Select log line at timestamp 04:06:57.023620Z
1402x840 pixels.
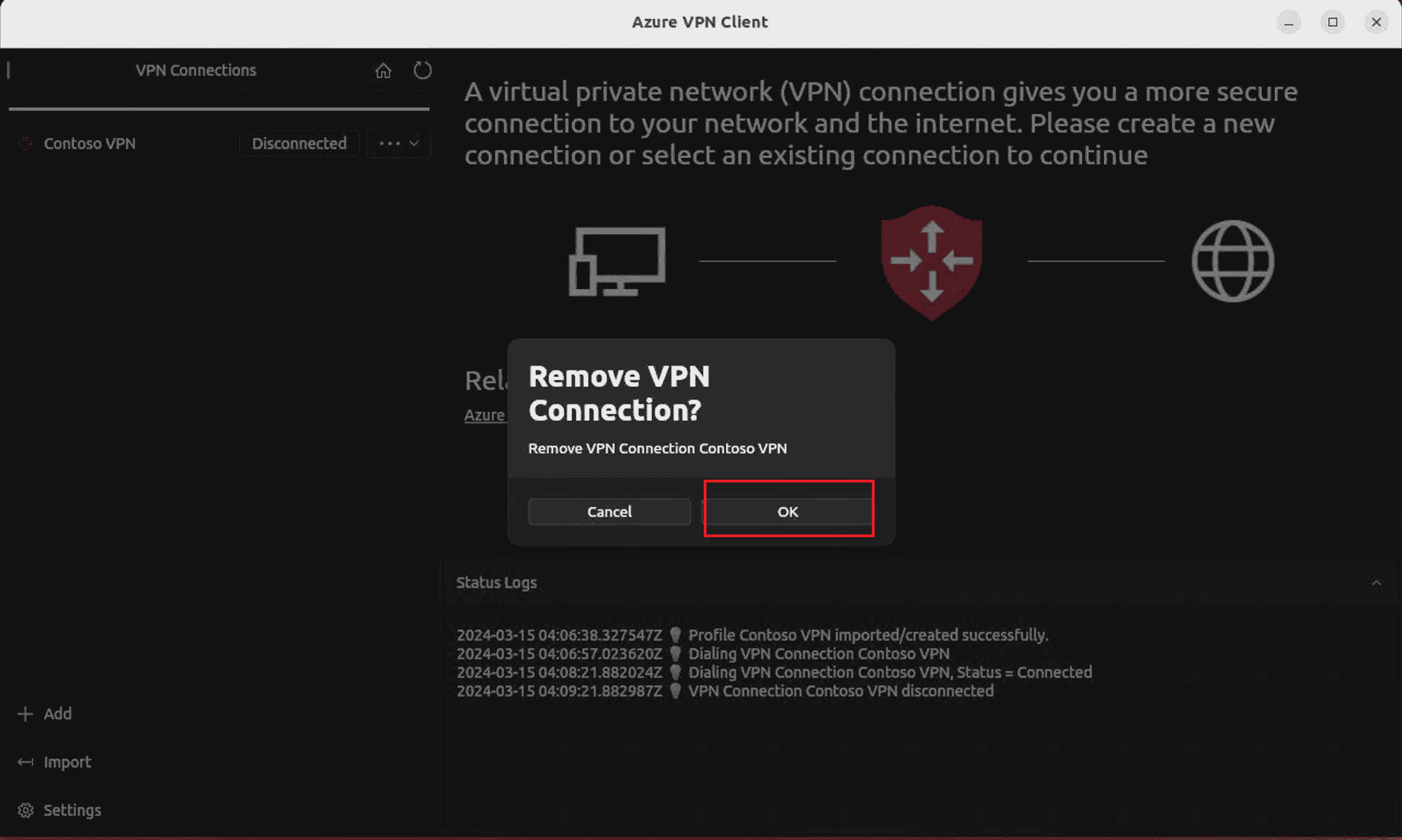click(x=703, y=654)
